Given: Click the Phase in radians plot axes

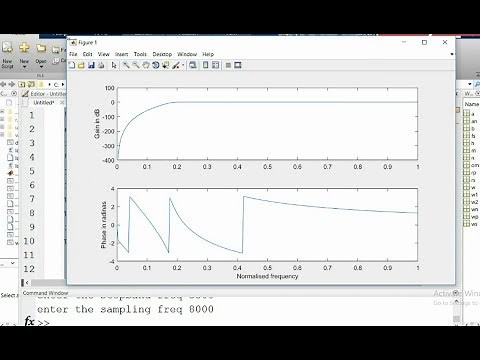Looking at the screenshot, I should [267, 225].
